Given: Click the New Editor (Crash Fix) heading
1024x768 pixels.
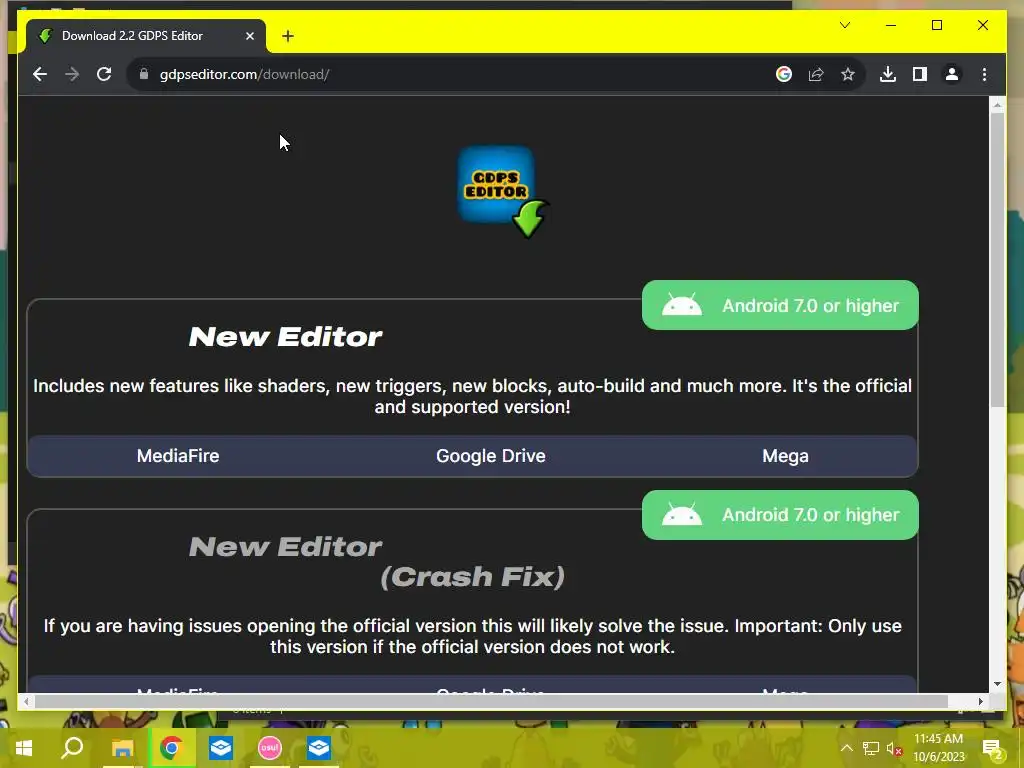Looking at the screenshot, I should [377, 562].
